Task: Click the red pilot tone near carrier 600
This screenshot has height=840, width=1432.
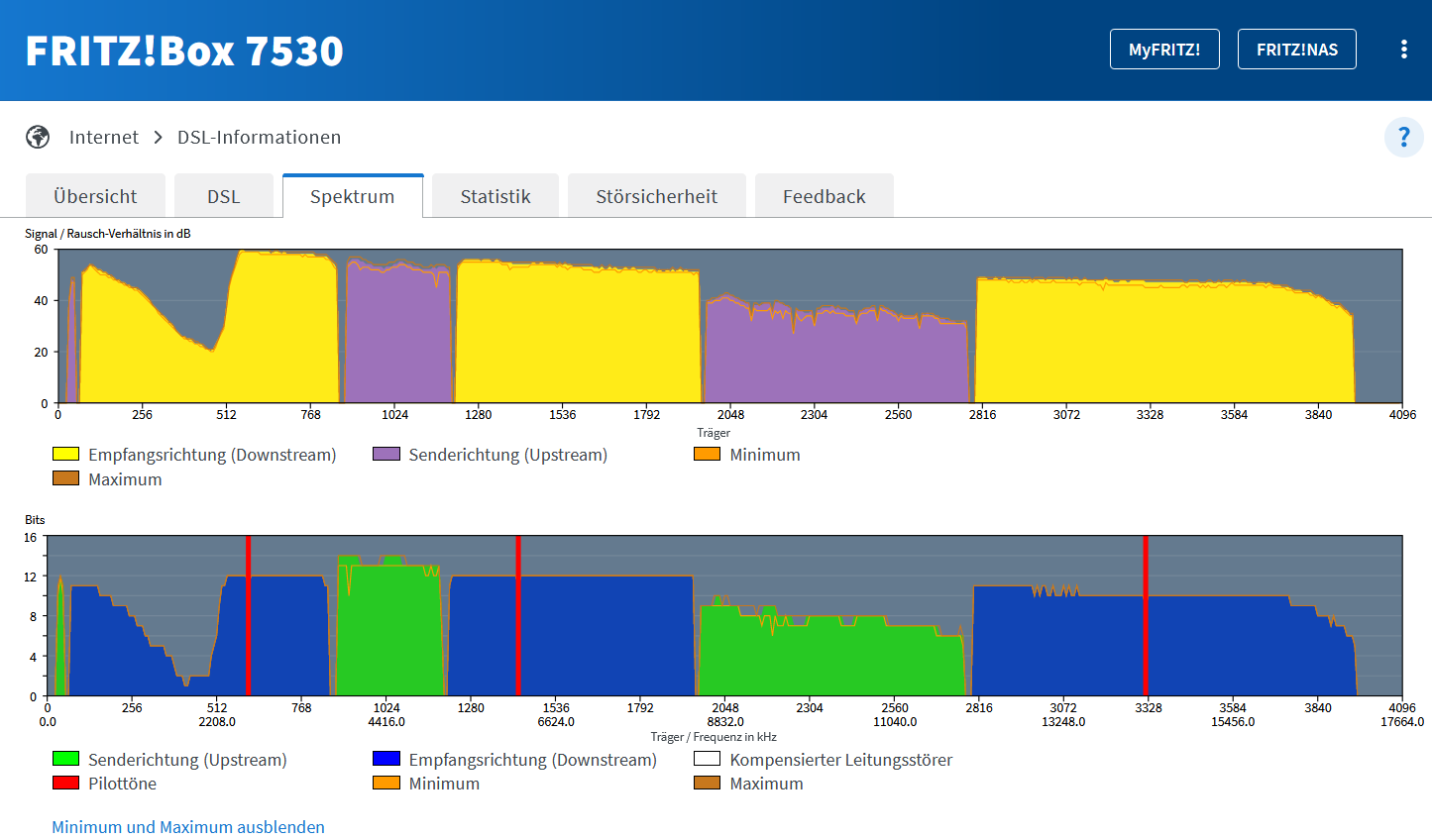Action: 248,615
